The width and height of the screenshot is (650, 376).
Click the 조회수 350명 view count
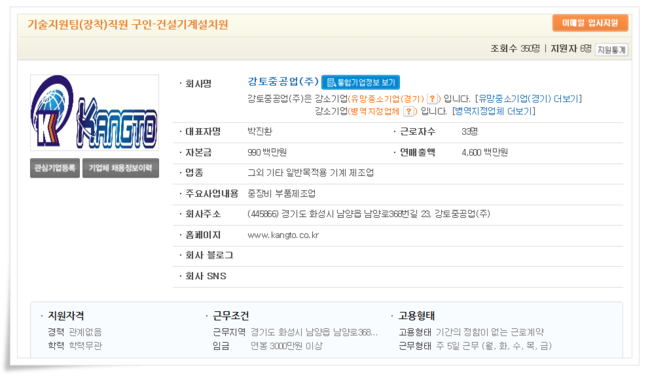coord(515,49)
